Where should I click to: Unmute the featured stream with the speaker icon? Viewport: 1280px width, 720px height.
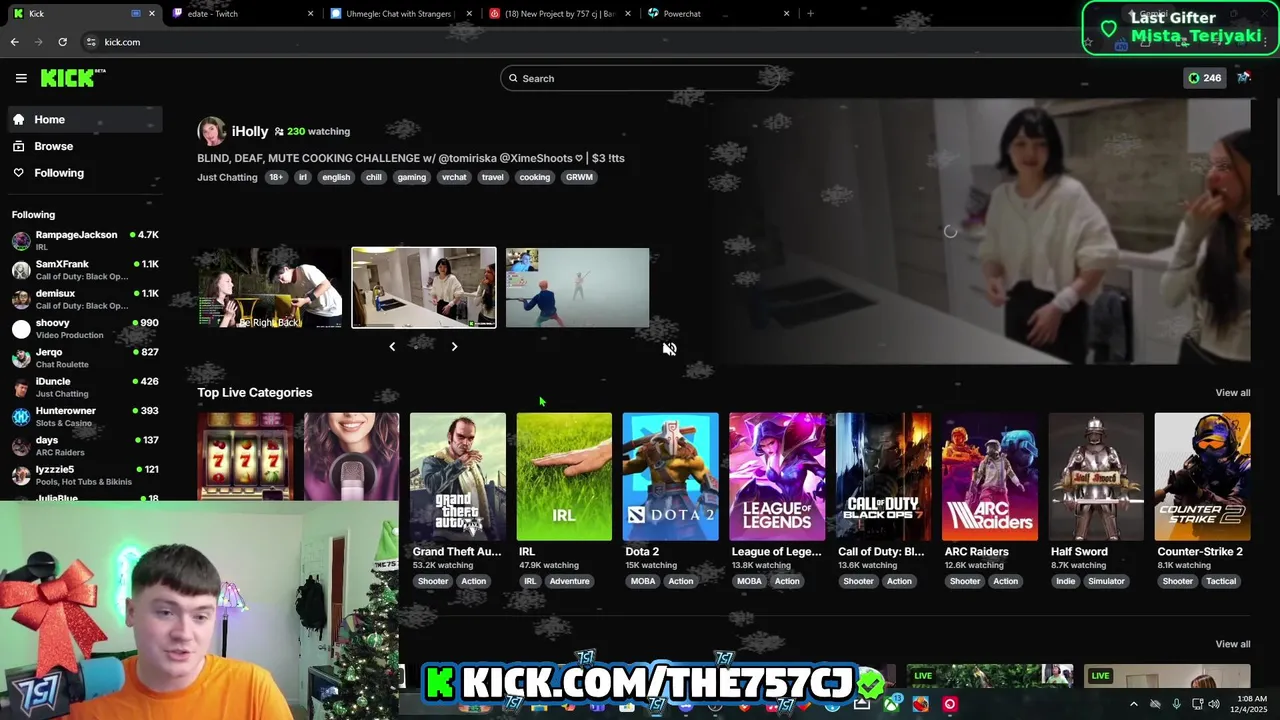pyautogui.click(x=669, y=348)
